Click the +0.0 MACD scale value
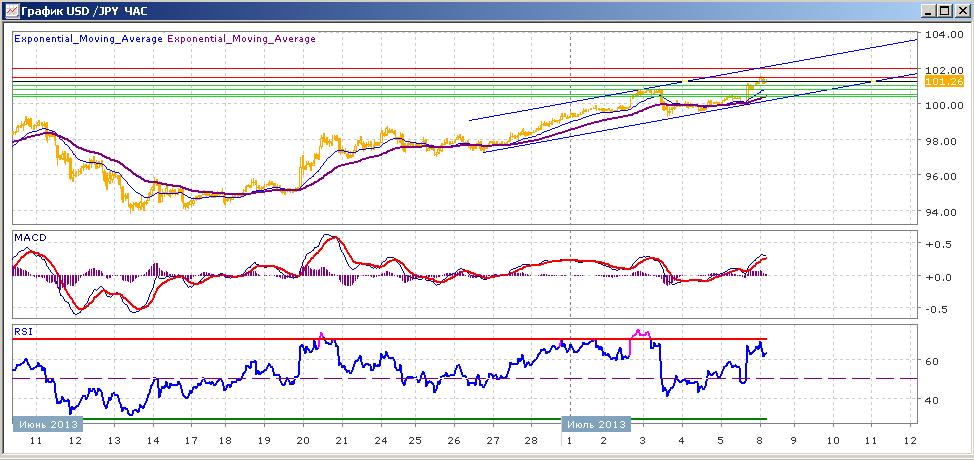The image size is (974, 460). [x=938, y=277]
